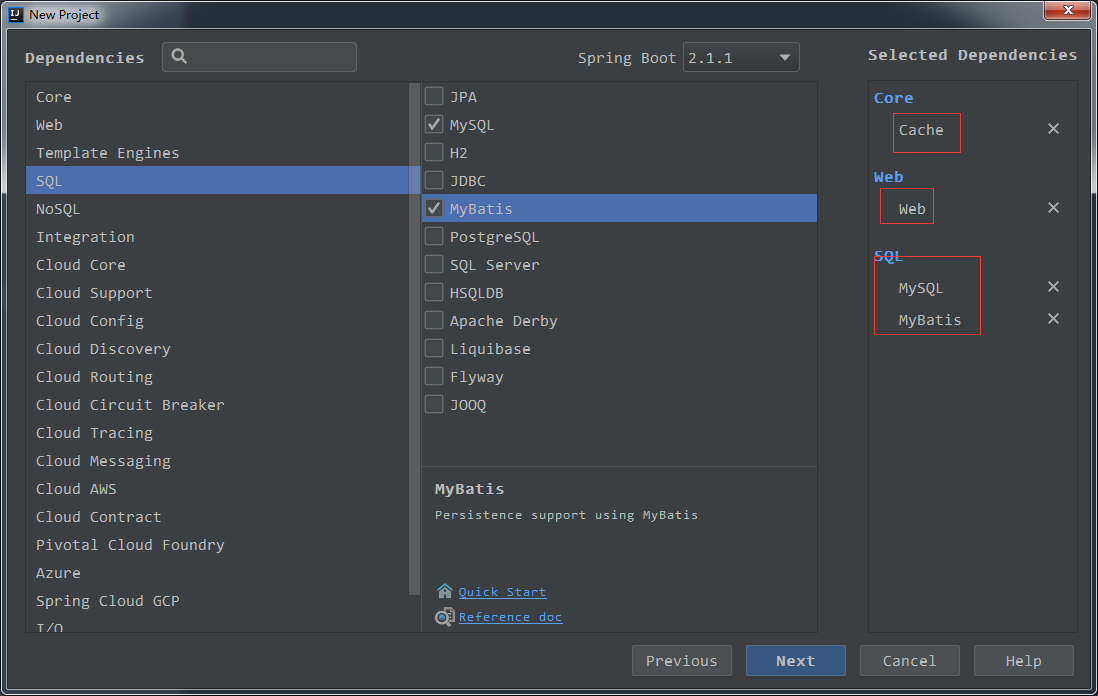Select the Cloud Tracing category
This screenshot has height=696, width=1098.
(217, 433)
